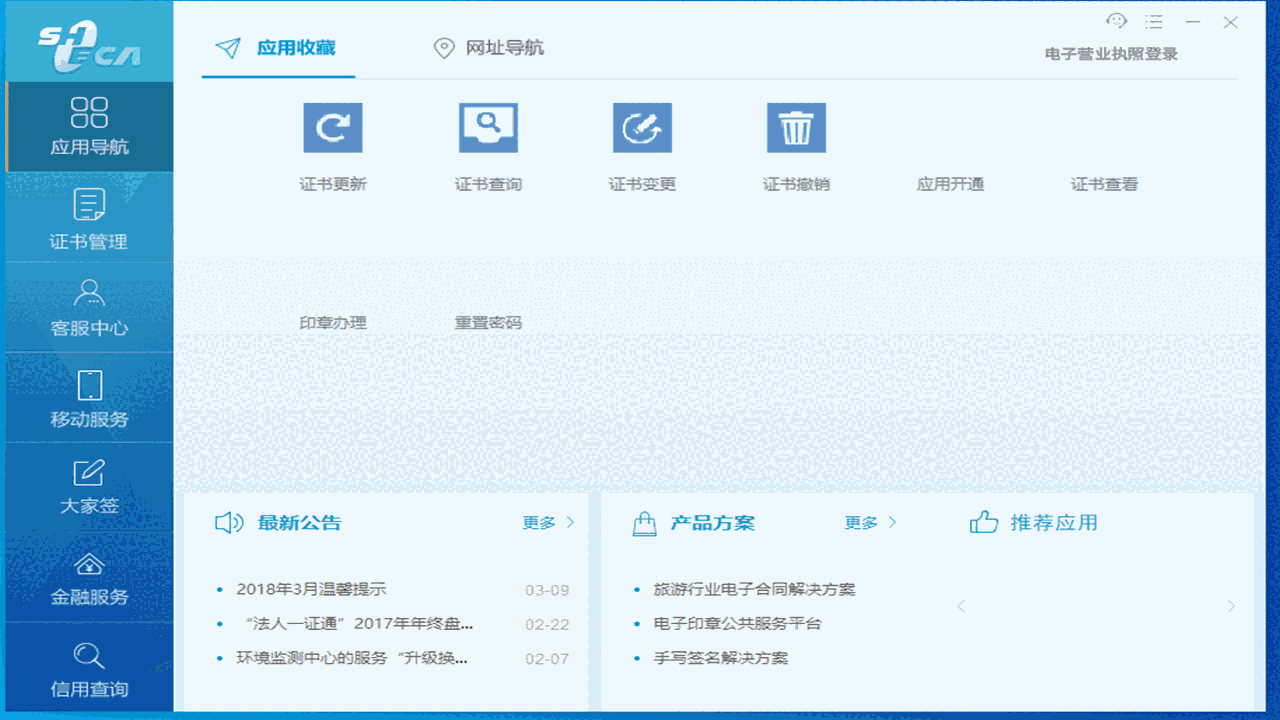Advance 推荐应用 carousel with right arrow
This screenshot has width=1280, height=720.
coord(1230,605)
